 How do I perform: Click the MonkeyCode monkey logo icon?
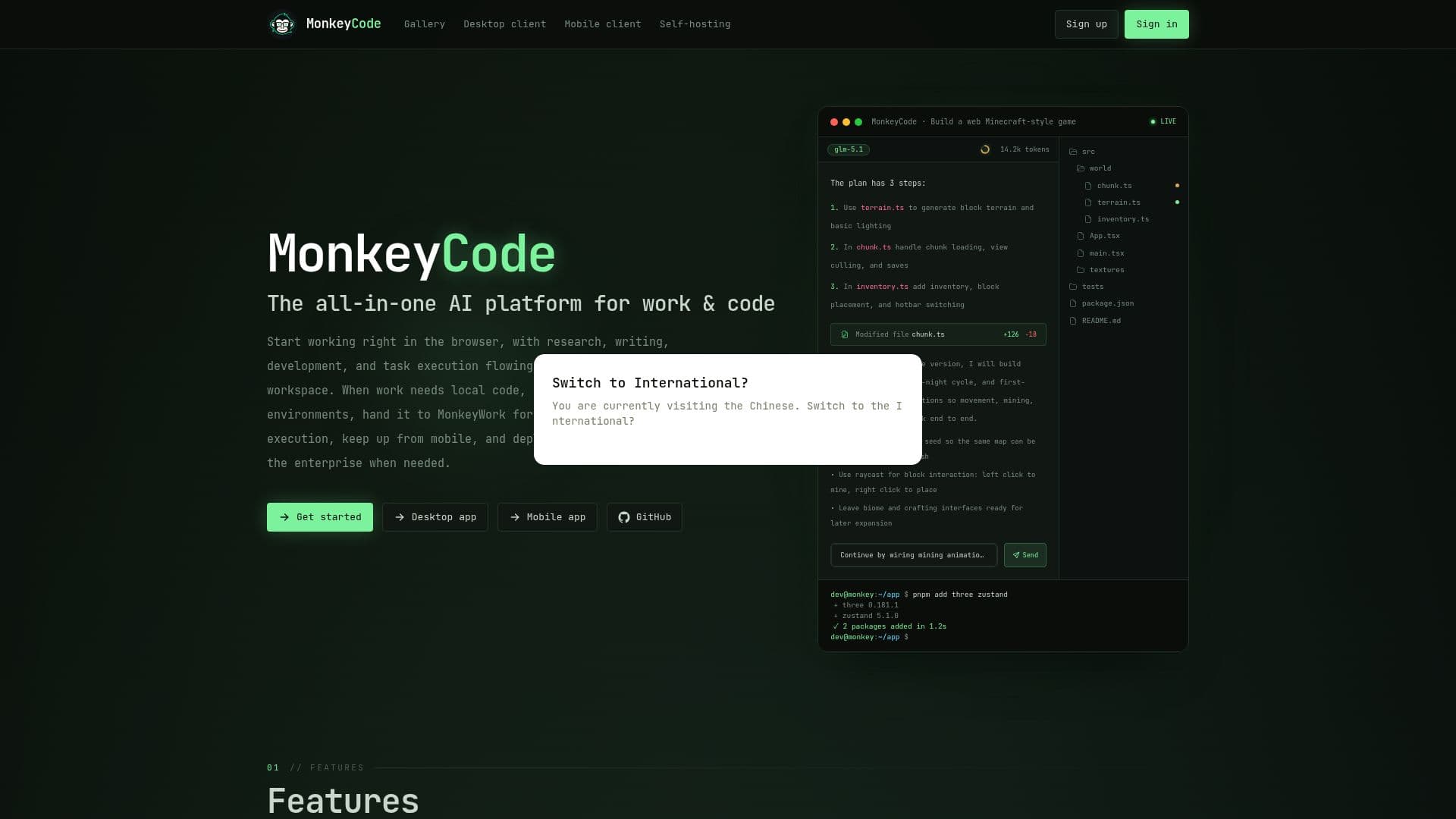point(282,24)
